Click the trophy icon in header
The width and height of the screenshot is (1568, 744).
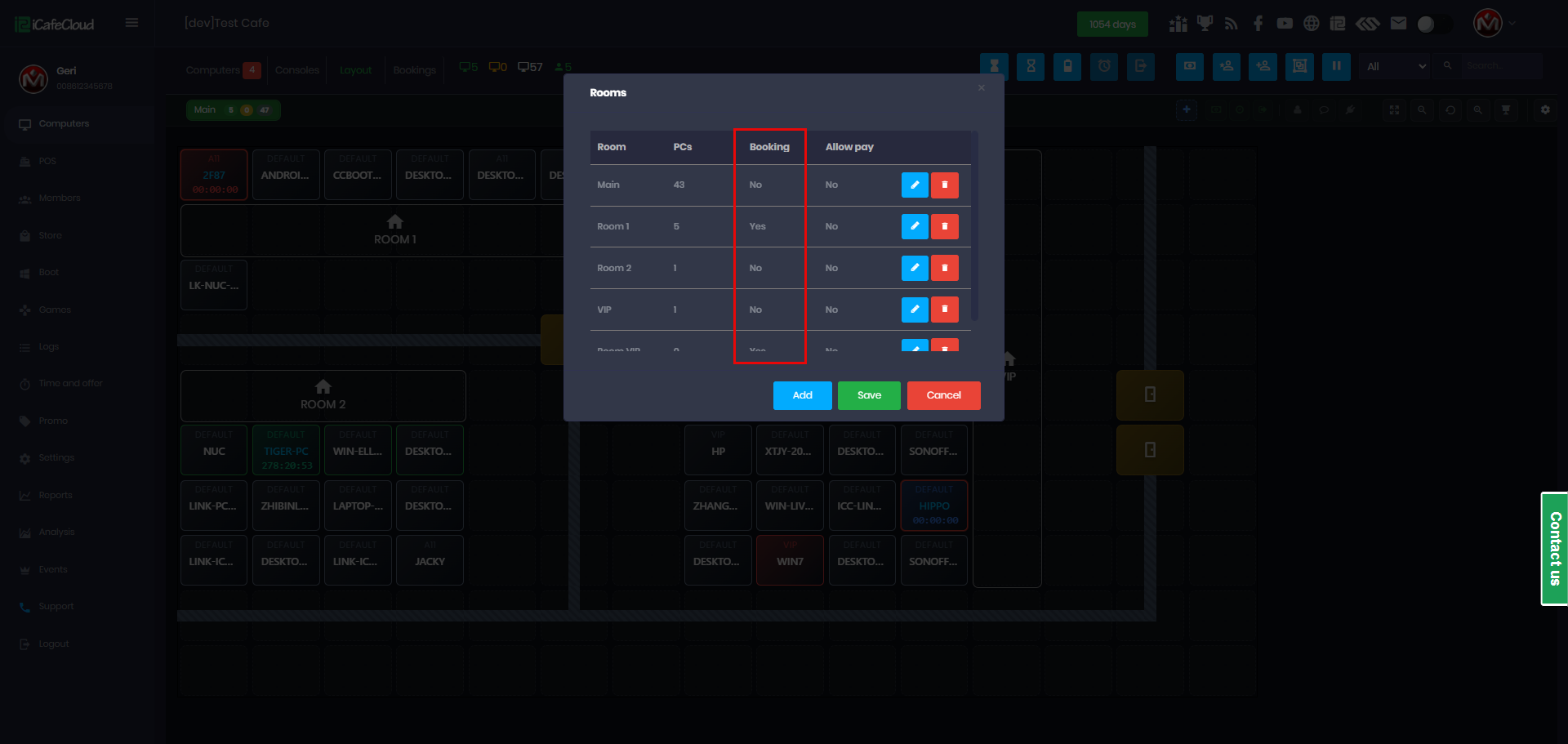point(1205,24)
